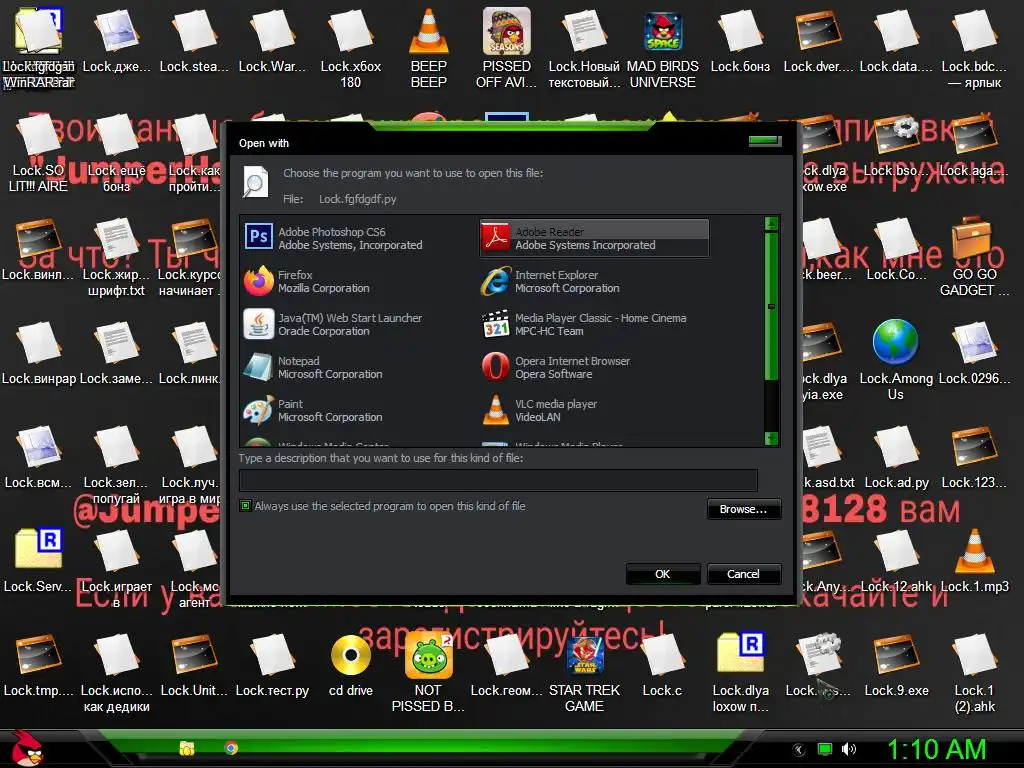Close the Open with dialog
The height and width of the screenshot is (768, 1024).
click(x=765, y=140)
